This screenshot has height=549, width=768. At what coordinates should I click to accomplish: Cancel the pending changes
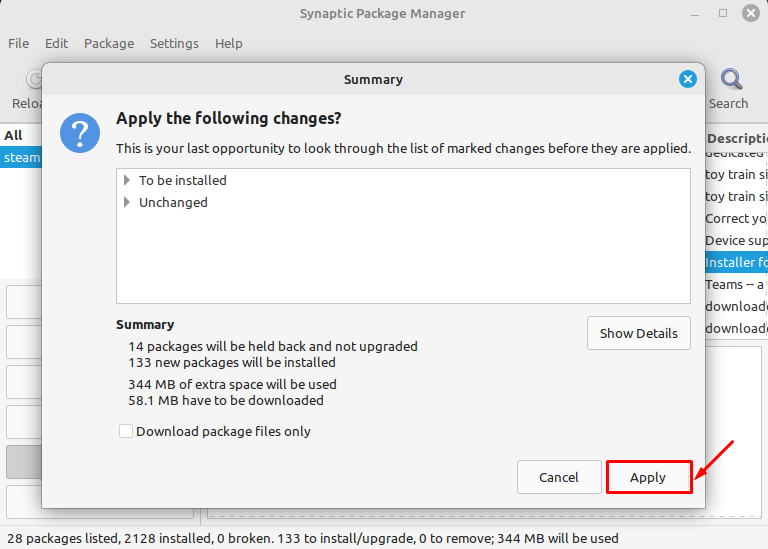click(x=559, y=477)
